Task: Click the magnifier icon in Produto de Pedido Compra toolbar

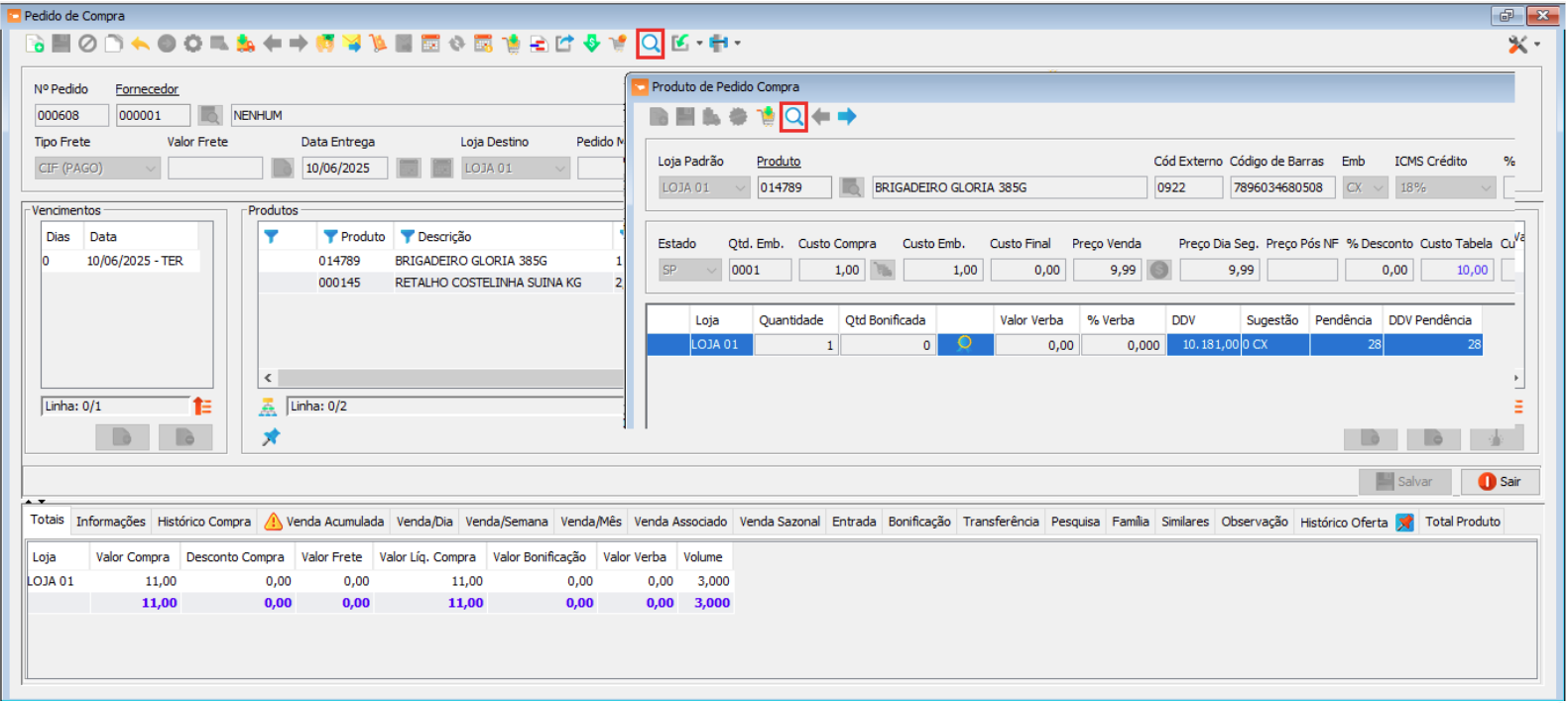Action: coord(793,117)
